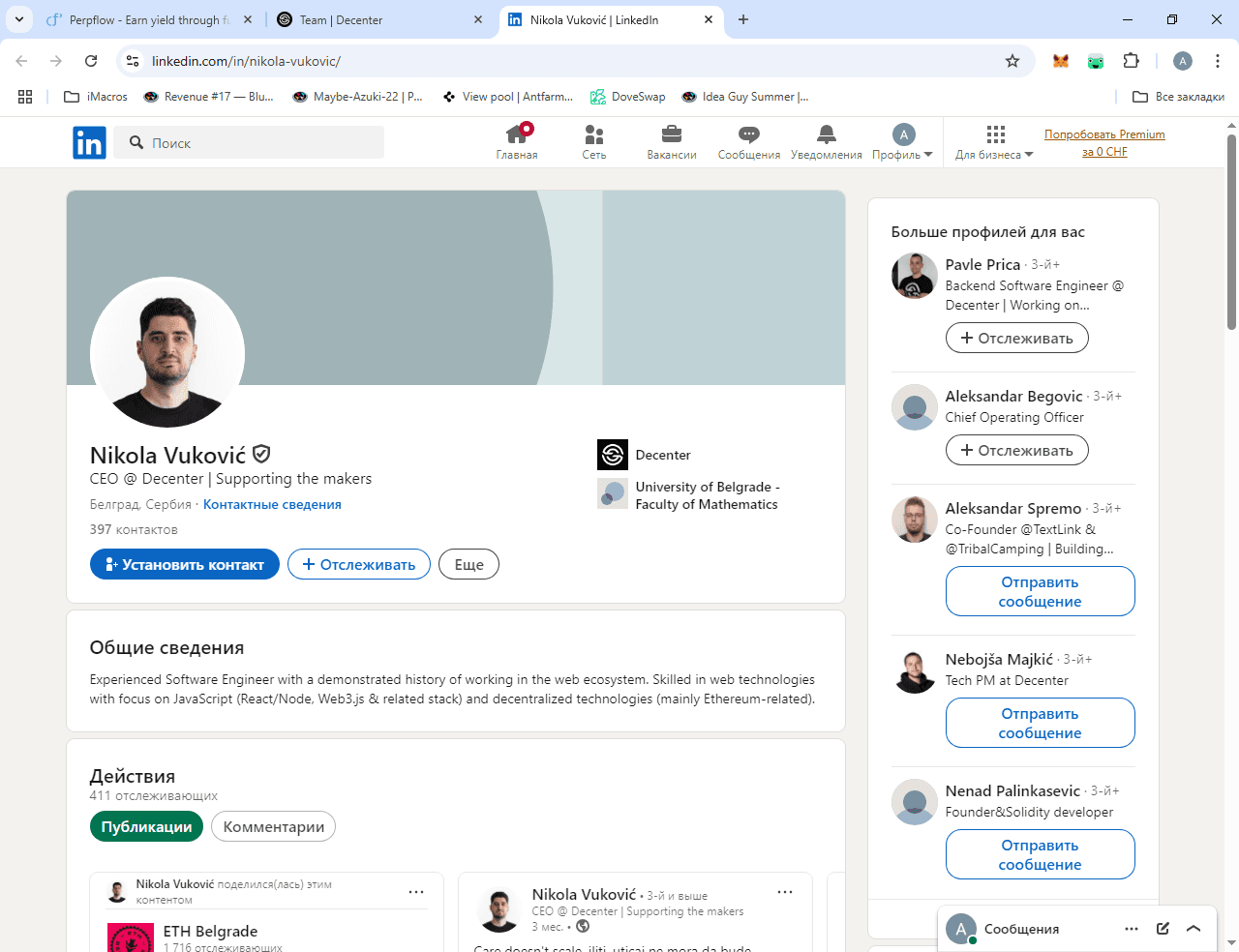Close the Nikola Vuković LinkedIn tab
The height and width of the screenshot is (952, 1239).
[x=709, y=19]
